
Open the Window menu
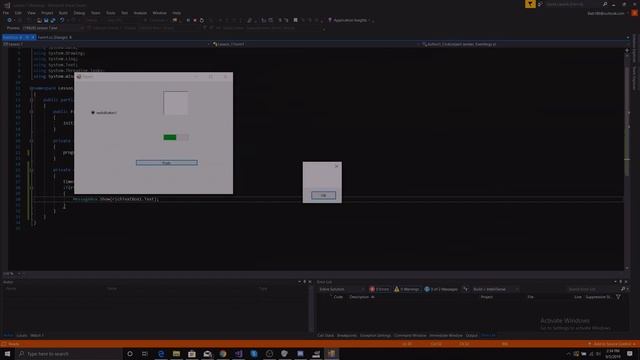click(160, 13)
